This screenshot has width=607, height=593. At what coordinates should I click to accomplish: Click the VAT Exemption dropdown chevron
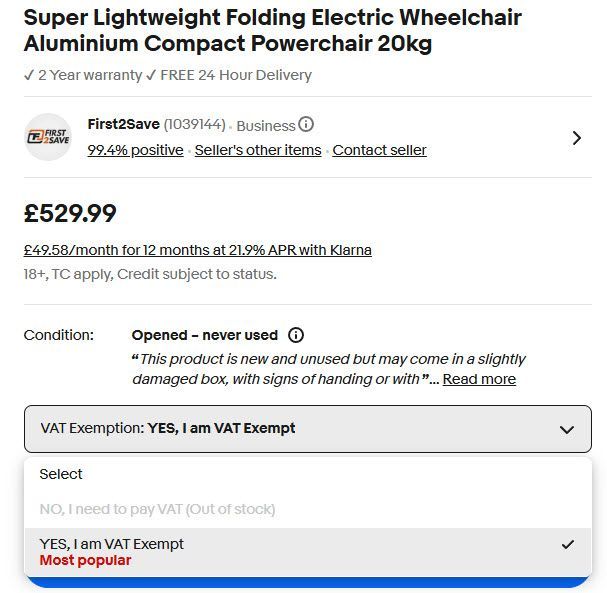coord(566,430)
